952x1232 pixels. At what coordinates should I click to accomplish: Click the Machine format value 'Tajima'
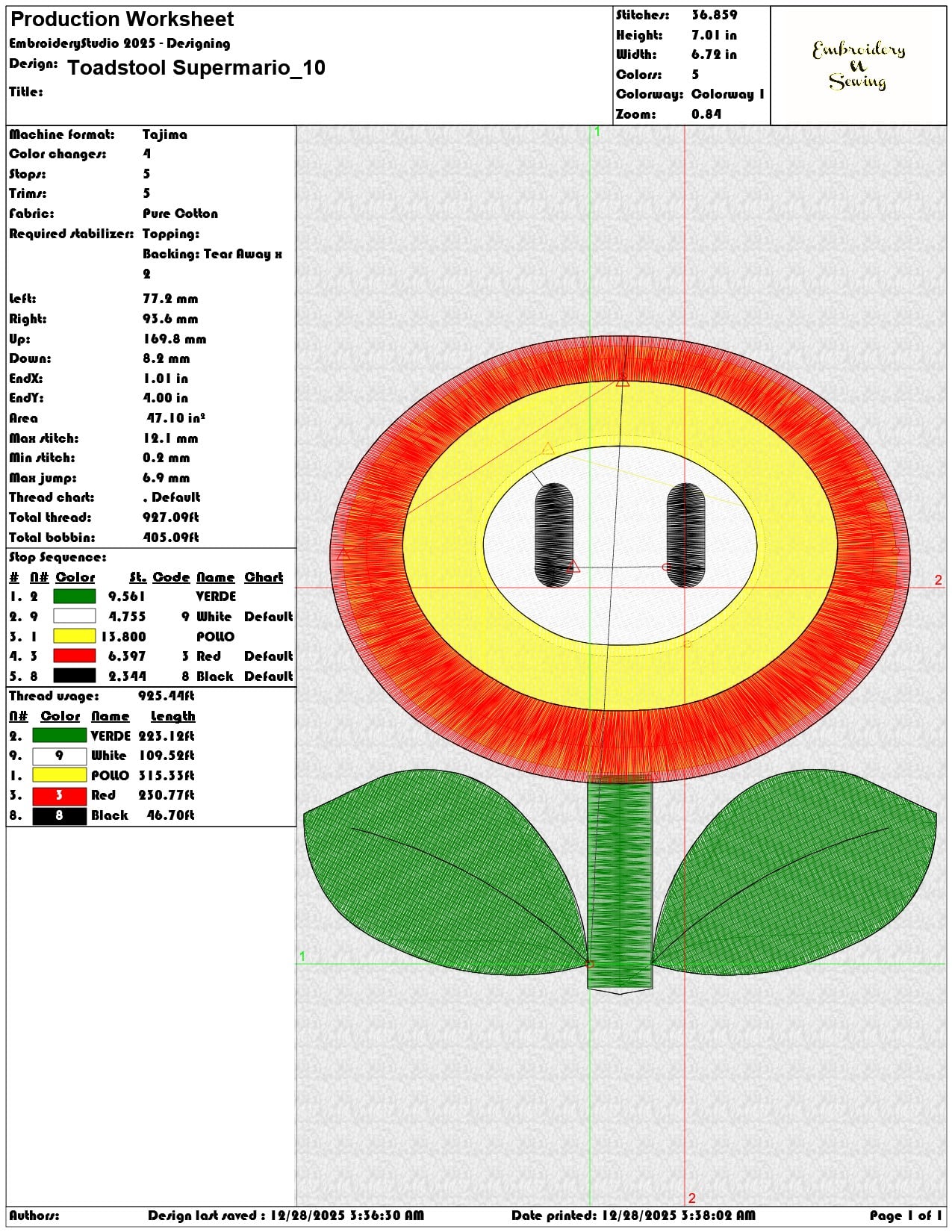coord(165,134)
